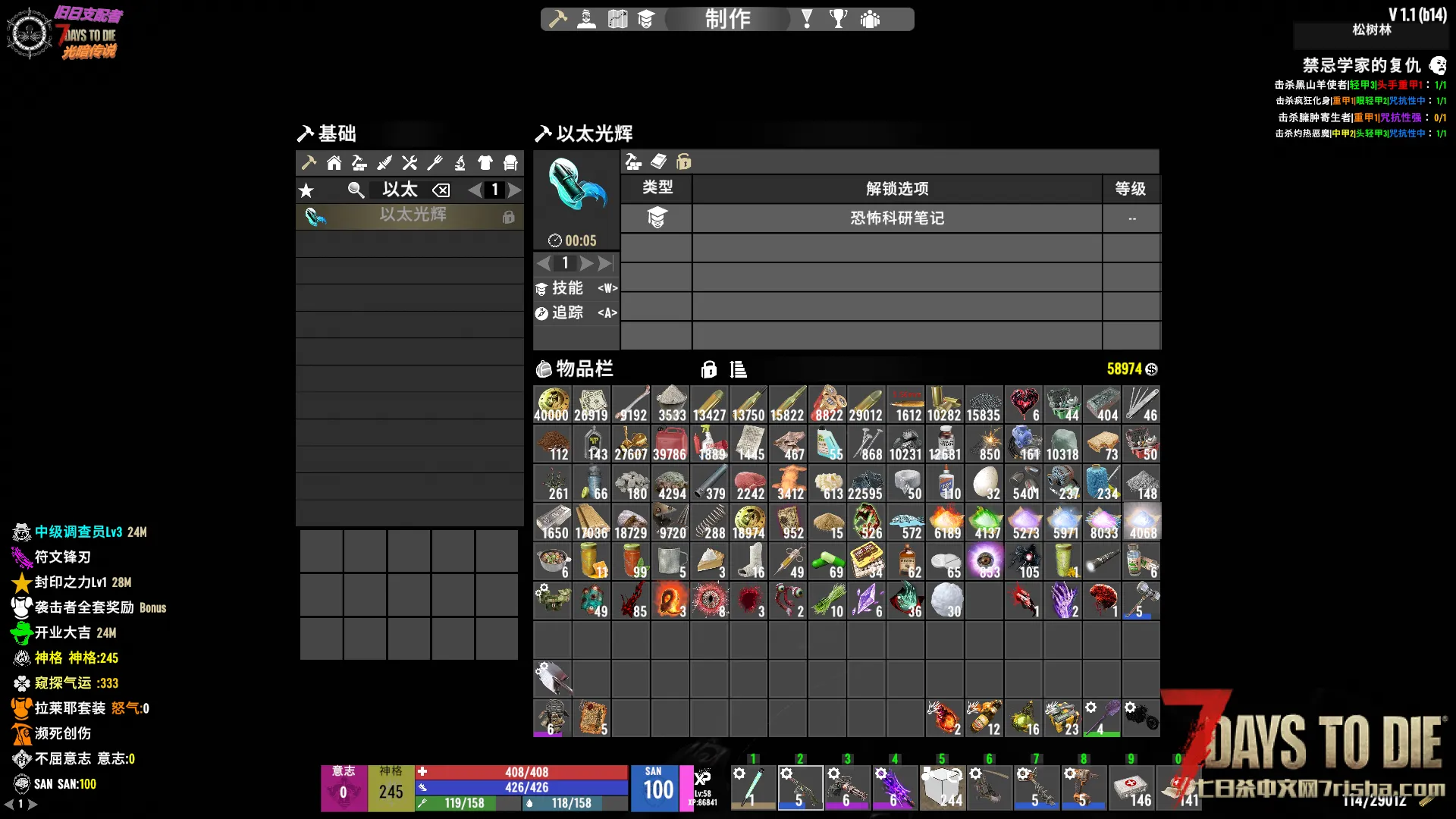This screenshot has width=1456, height=819.
Task: Set craft quantity to maximum
Action: tap(605, 263)
